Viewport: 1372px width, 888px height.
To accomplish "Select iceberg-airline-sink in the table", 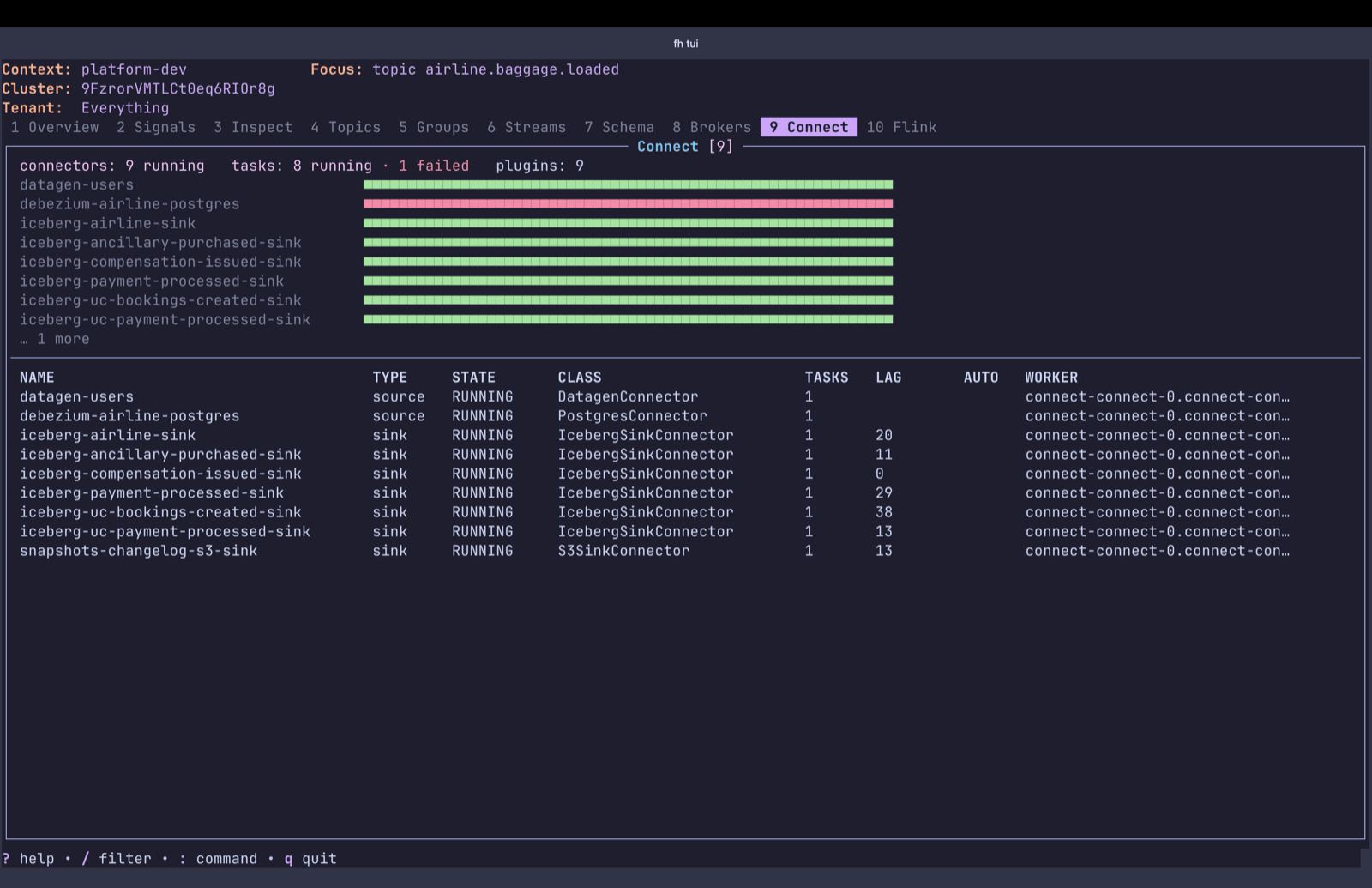I will [x=107, y=435].
